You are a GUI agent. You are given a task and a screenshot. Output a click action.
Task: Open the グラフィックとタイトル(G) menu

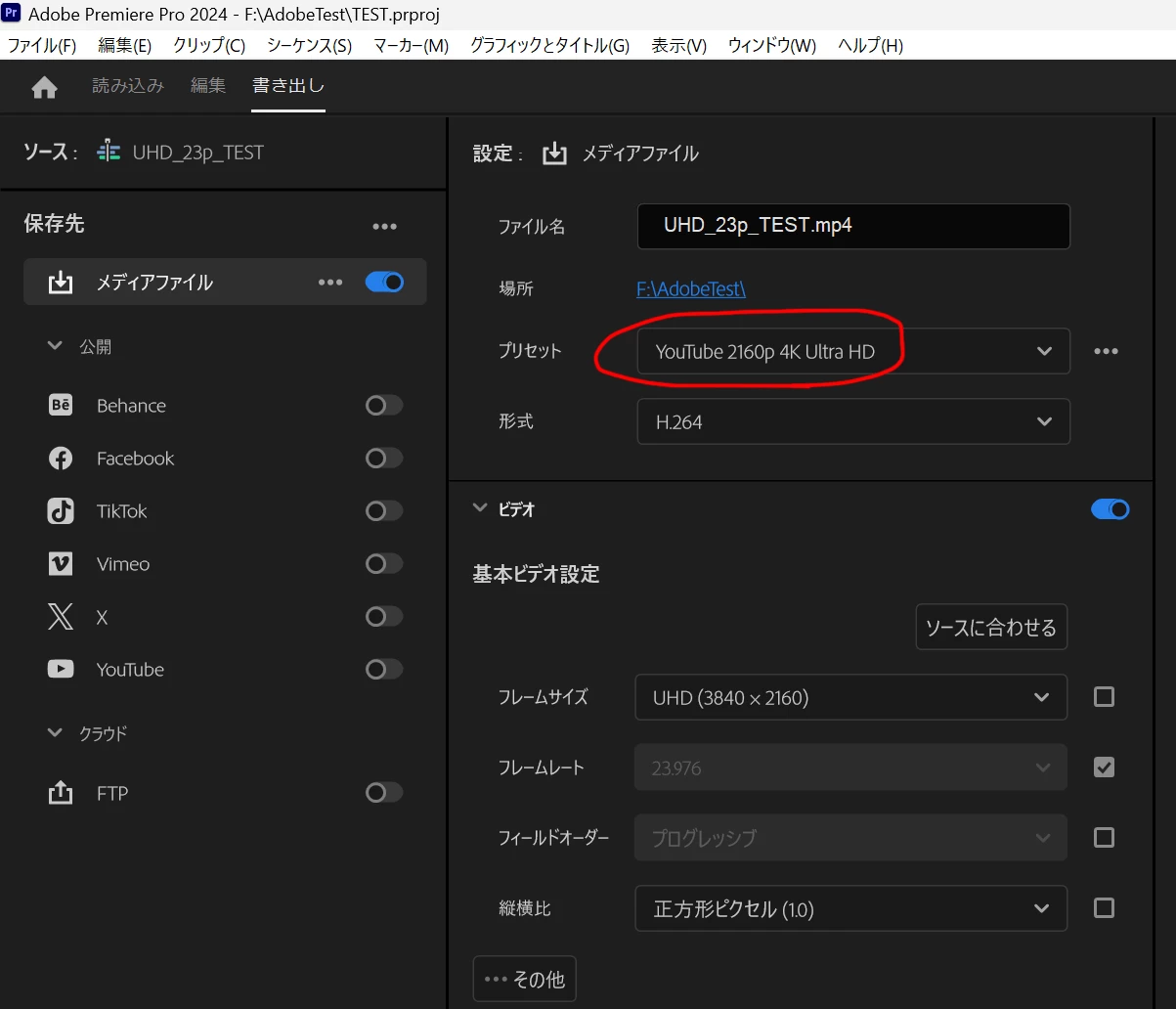tap(549, 45)
